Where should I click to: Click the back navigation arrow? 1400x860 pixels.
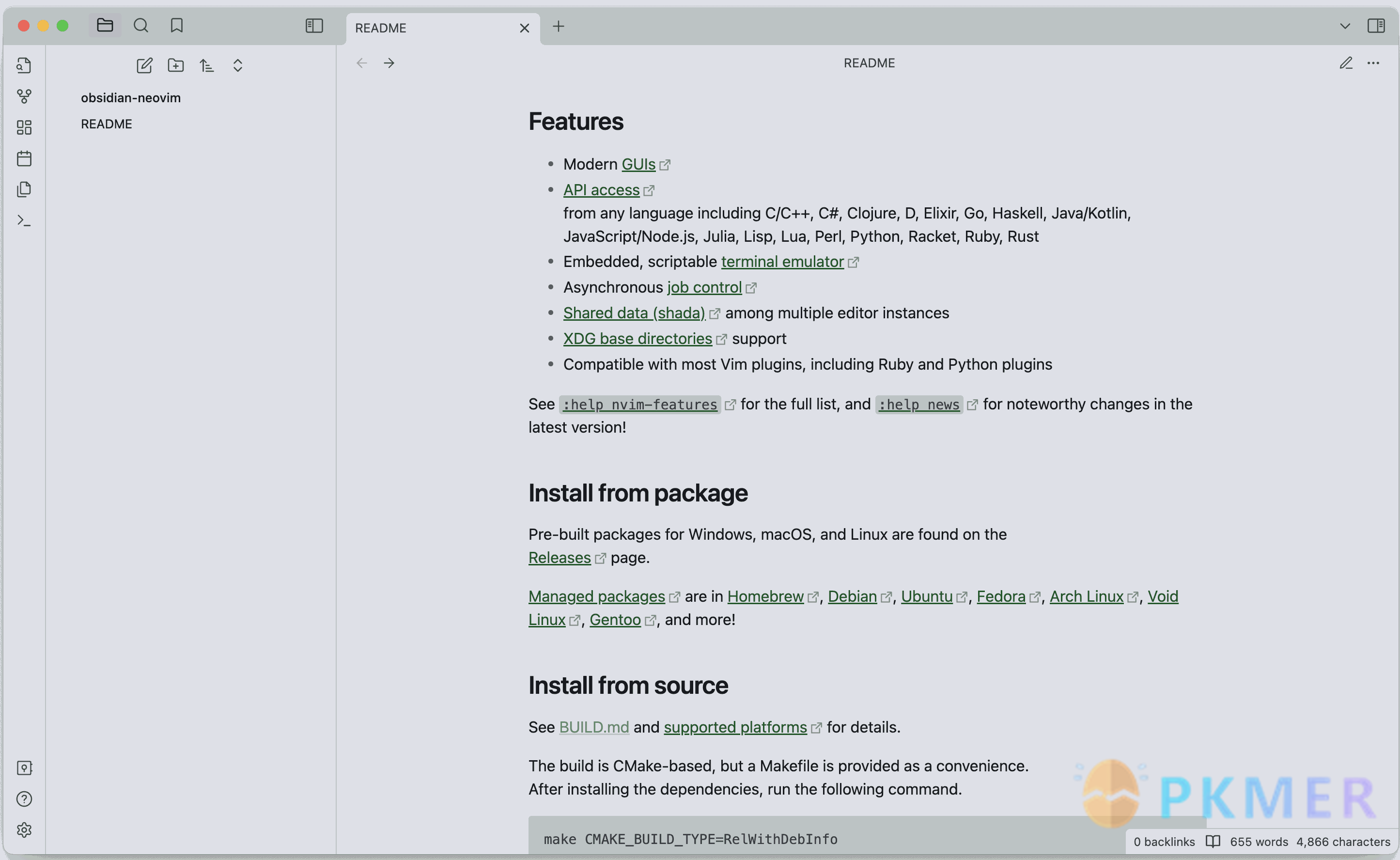click(362, 62)
